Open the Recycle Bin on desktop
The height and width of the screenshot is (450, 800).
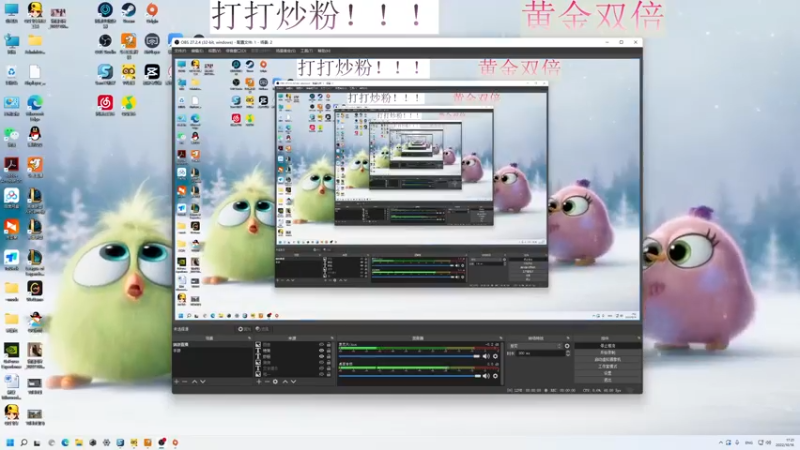tap(11, 73)
